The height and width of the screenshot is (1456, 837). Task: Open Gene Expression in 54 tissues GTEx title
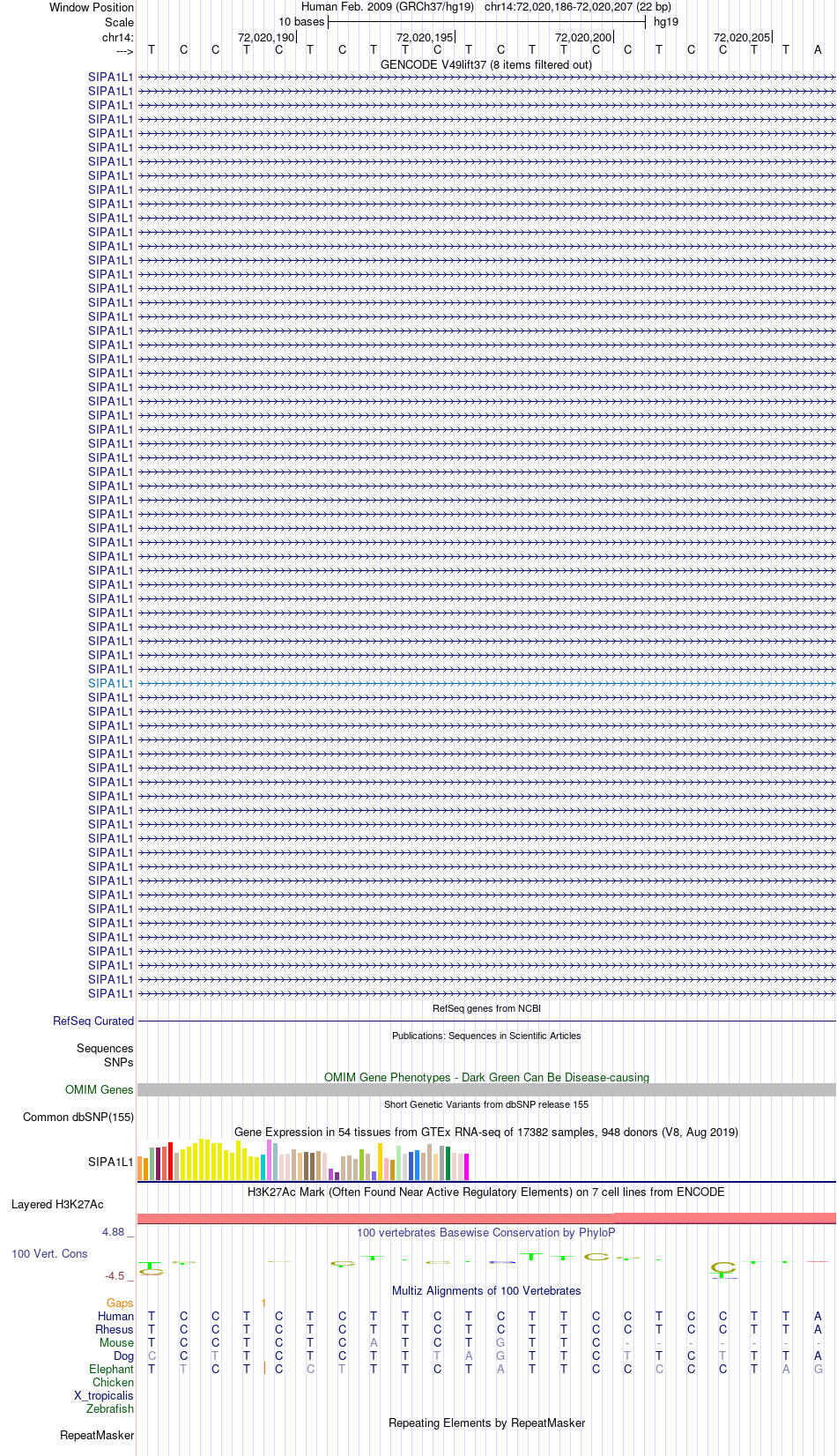coord(486,1132)
